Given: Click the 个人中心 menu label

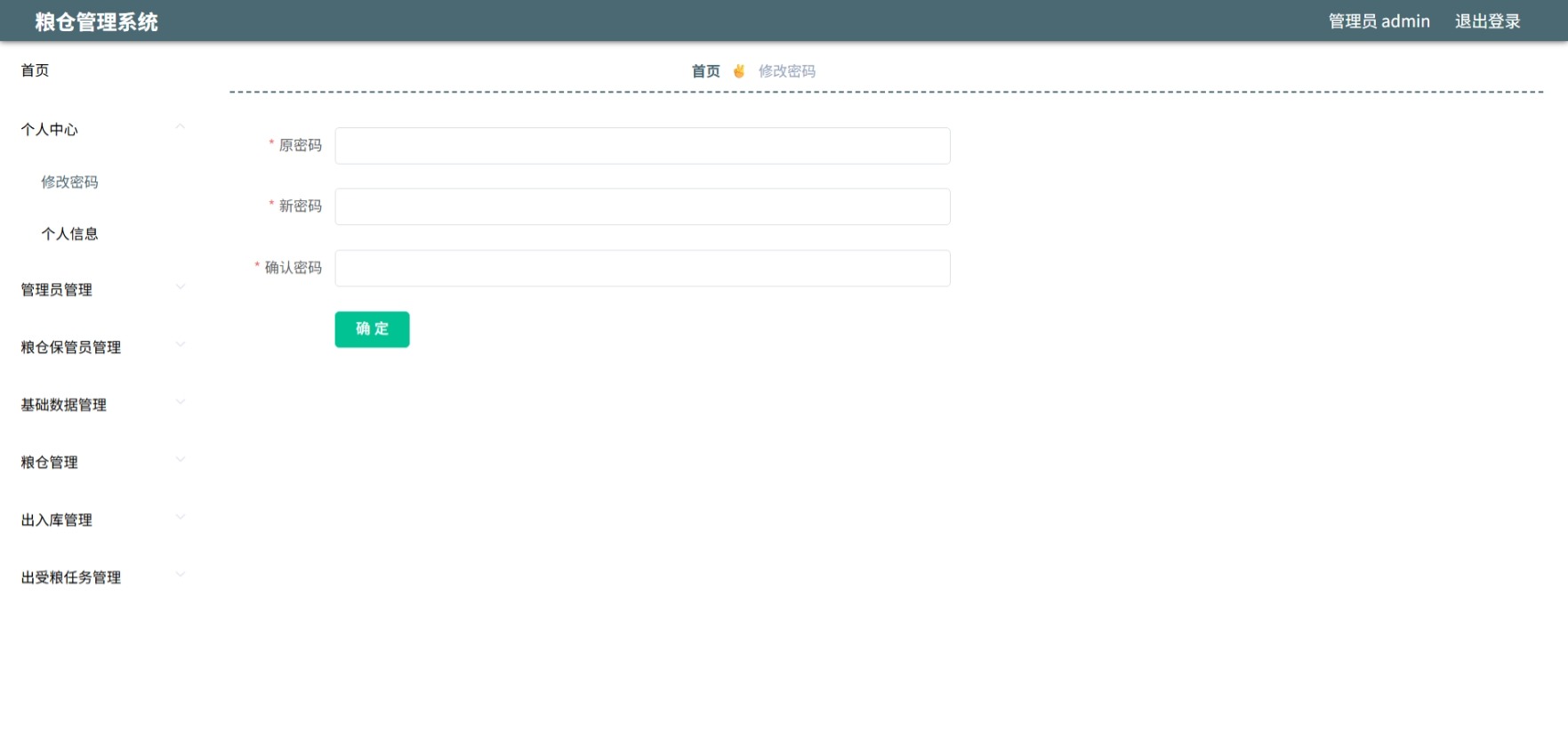Looking at the screenshot, I should coord(49,130).
